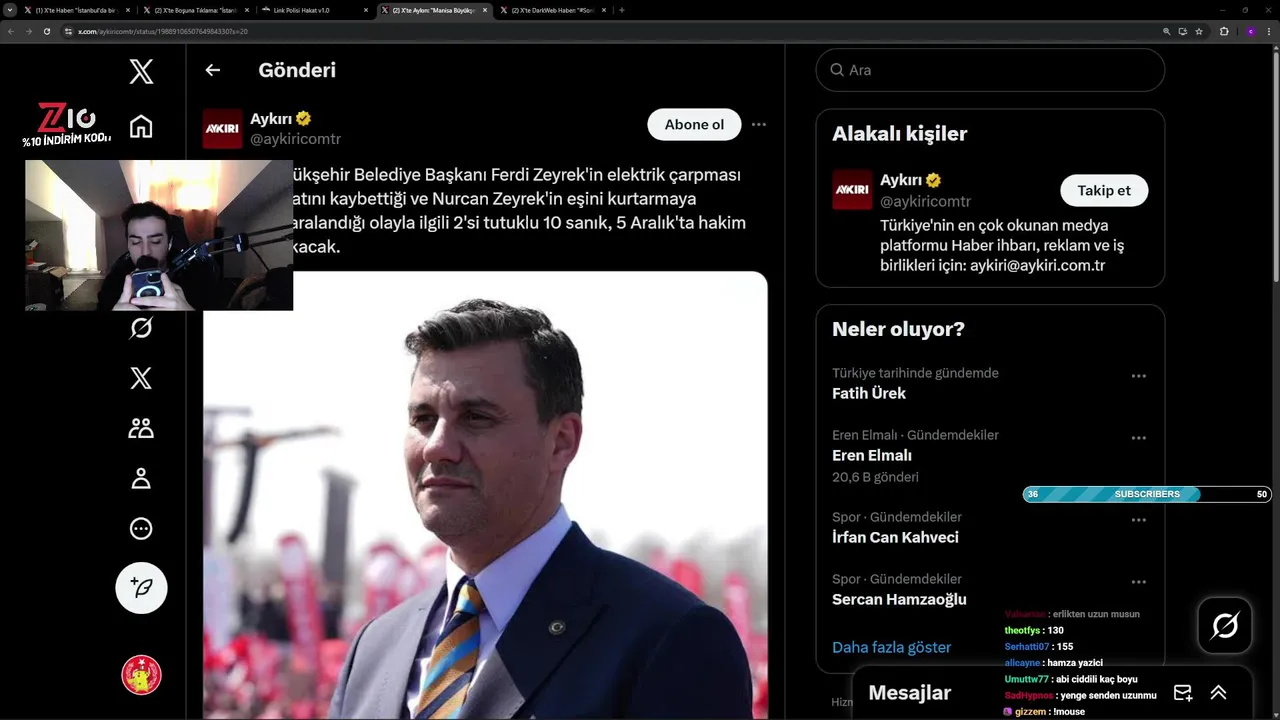This screenshot has height=720, width=1280.
Task: Bookmark this page with star icon
Action: [1199, 31]
